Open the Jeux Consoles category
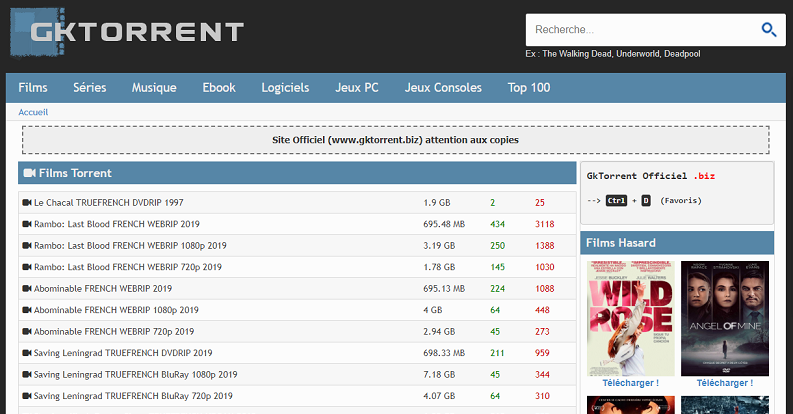Viewport: 793px width, 414px height. [x=443, y=87]
